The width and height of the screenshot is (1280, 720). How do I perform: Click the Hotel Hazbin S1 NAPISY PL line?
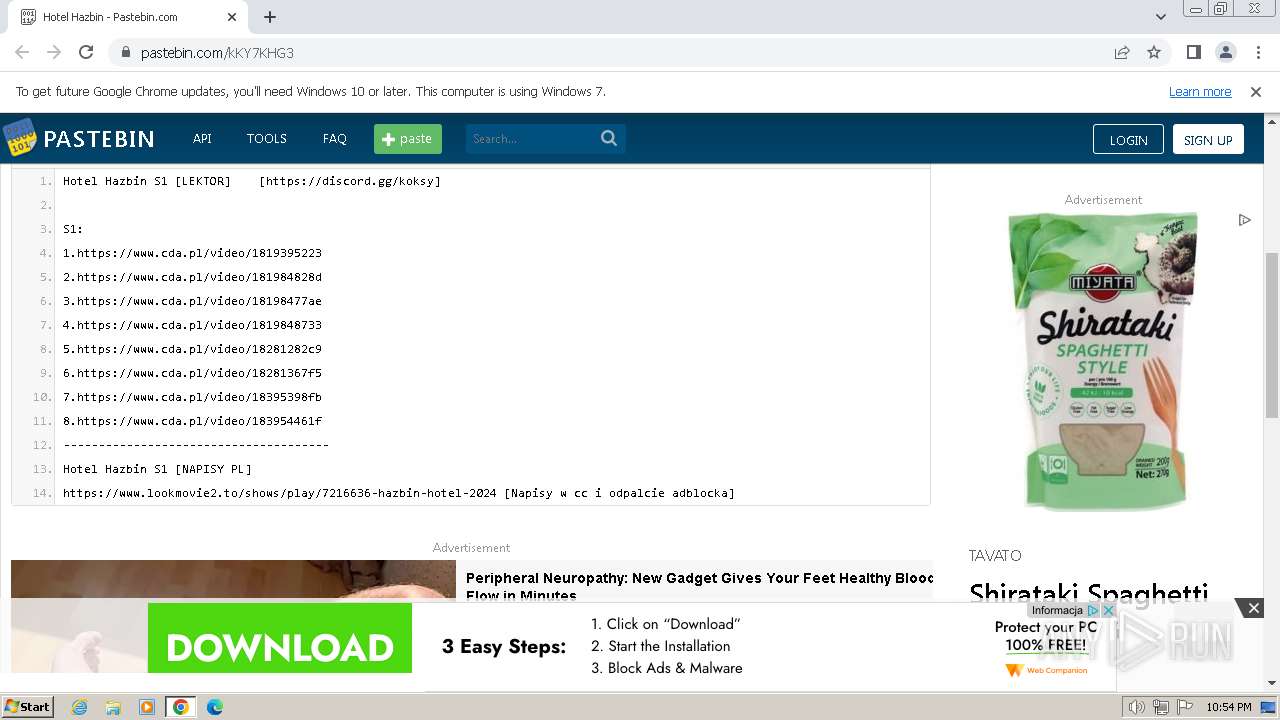point(157,469)
